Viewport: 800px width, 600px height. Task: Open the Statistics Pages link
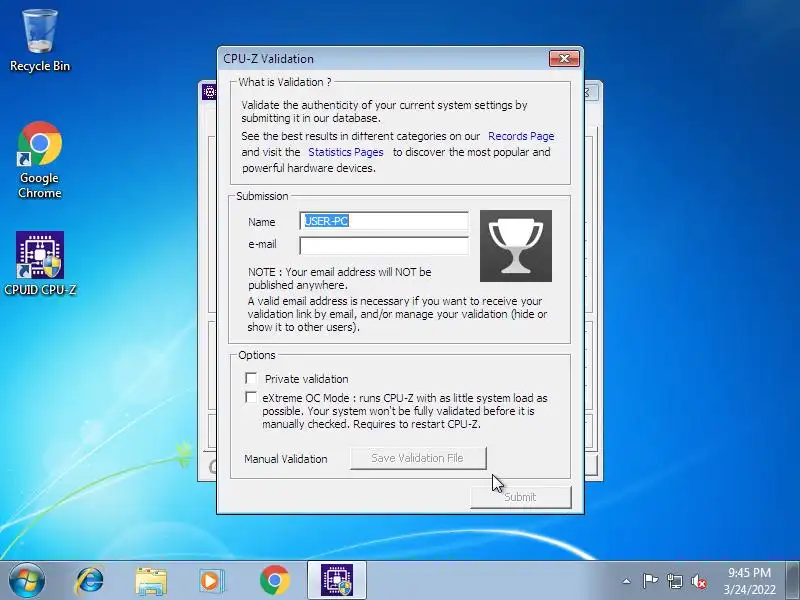tap(345, 152)
